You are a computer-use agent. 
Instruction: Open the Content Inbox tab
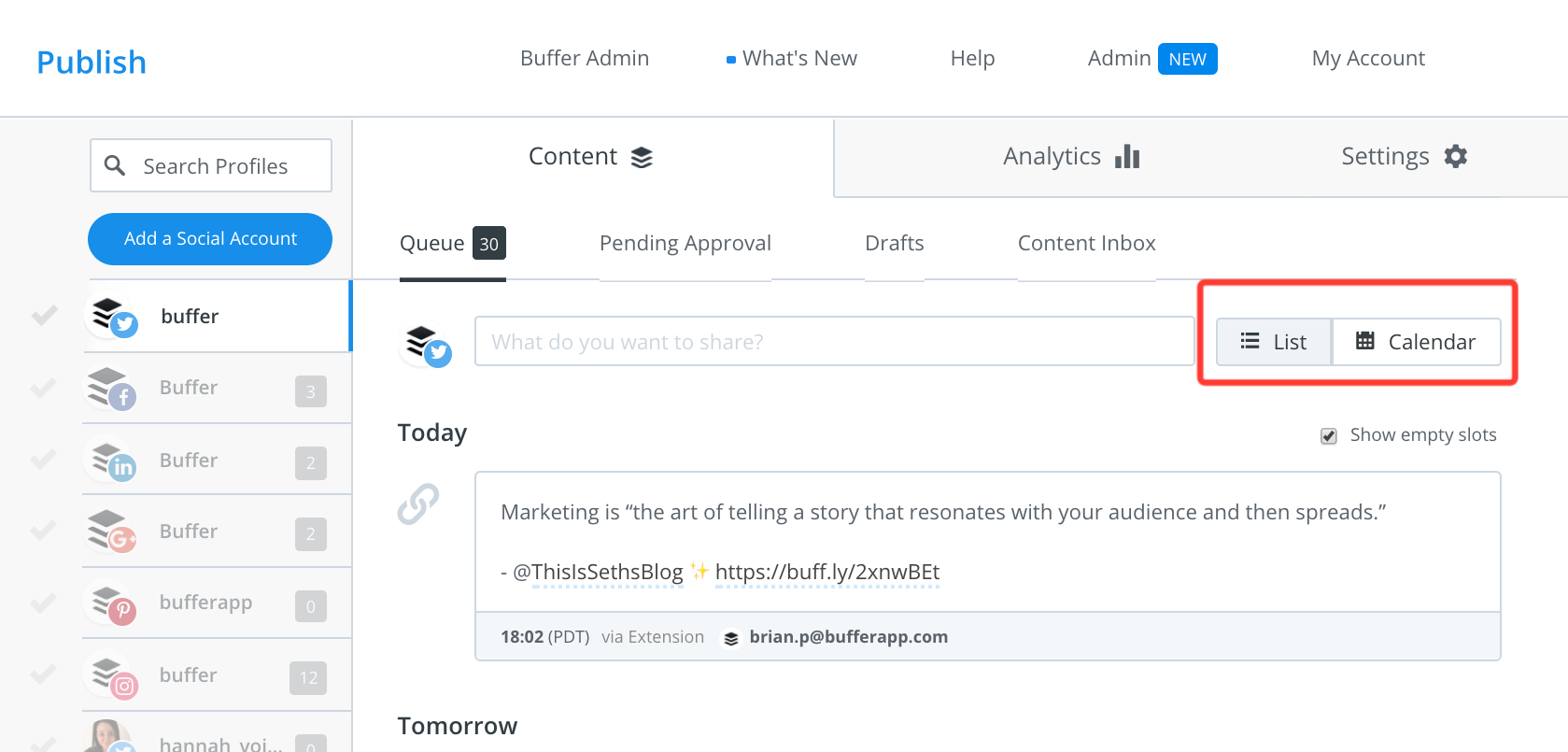point(1087,244)
